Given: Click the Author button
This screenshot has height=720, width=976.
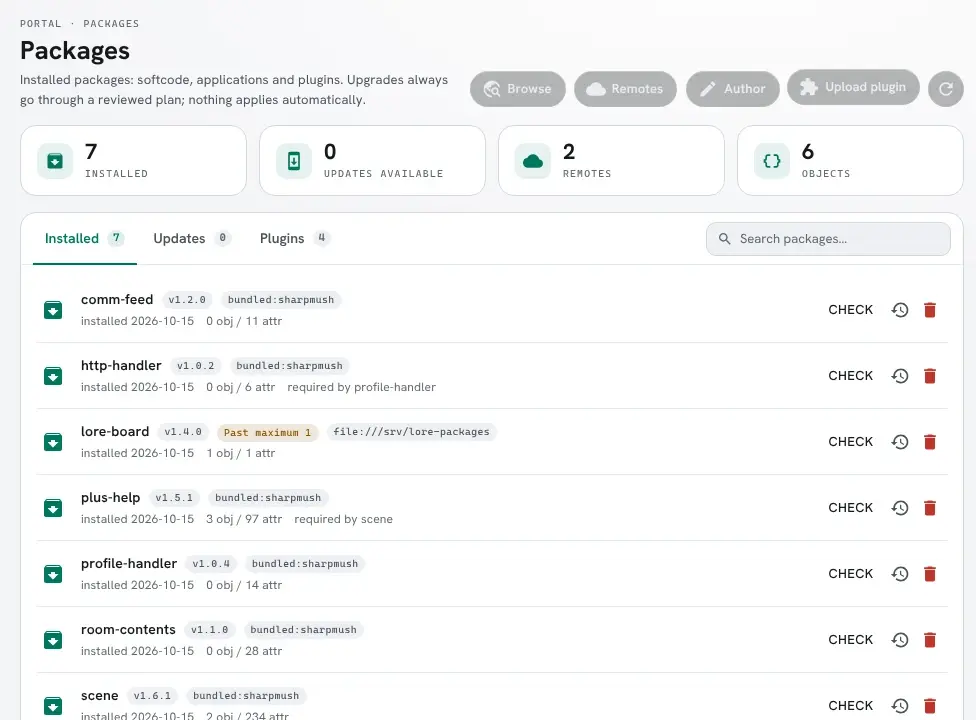Looking at the screenshot, I should coord(733,89).
